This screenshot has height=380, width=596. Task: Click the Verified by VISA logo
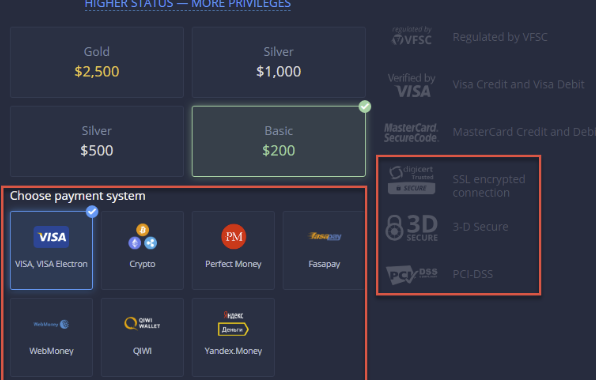click(x=412, y=85)
